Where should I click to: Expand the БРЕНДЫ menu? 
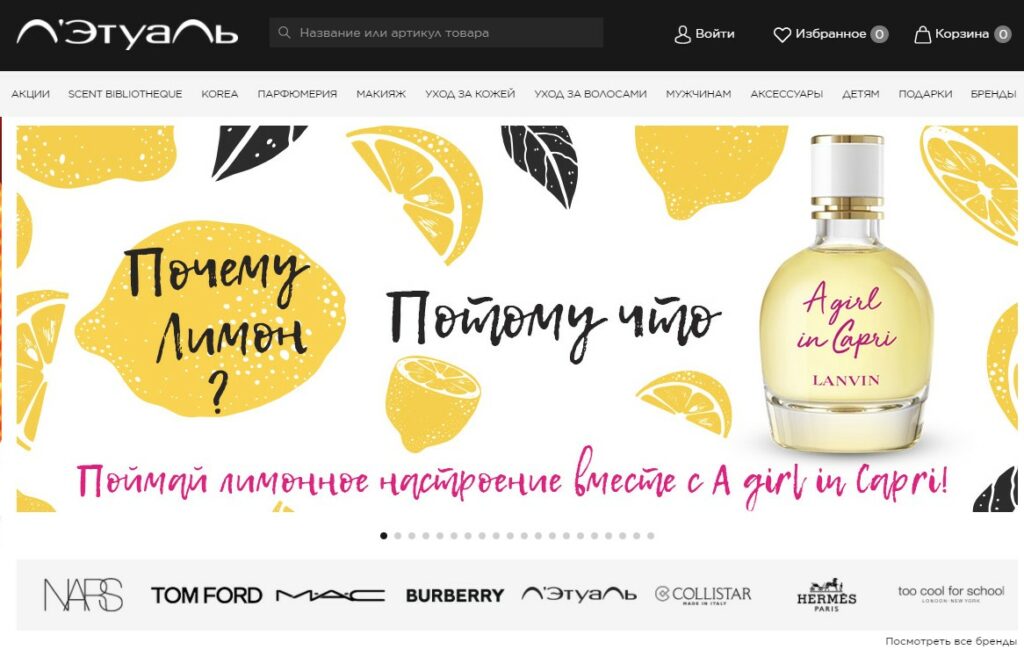point(993,94)
